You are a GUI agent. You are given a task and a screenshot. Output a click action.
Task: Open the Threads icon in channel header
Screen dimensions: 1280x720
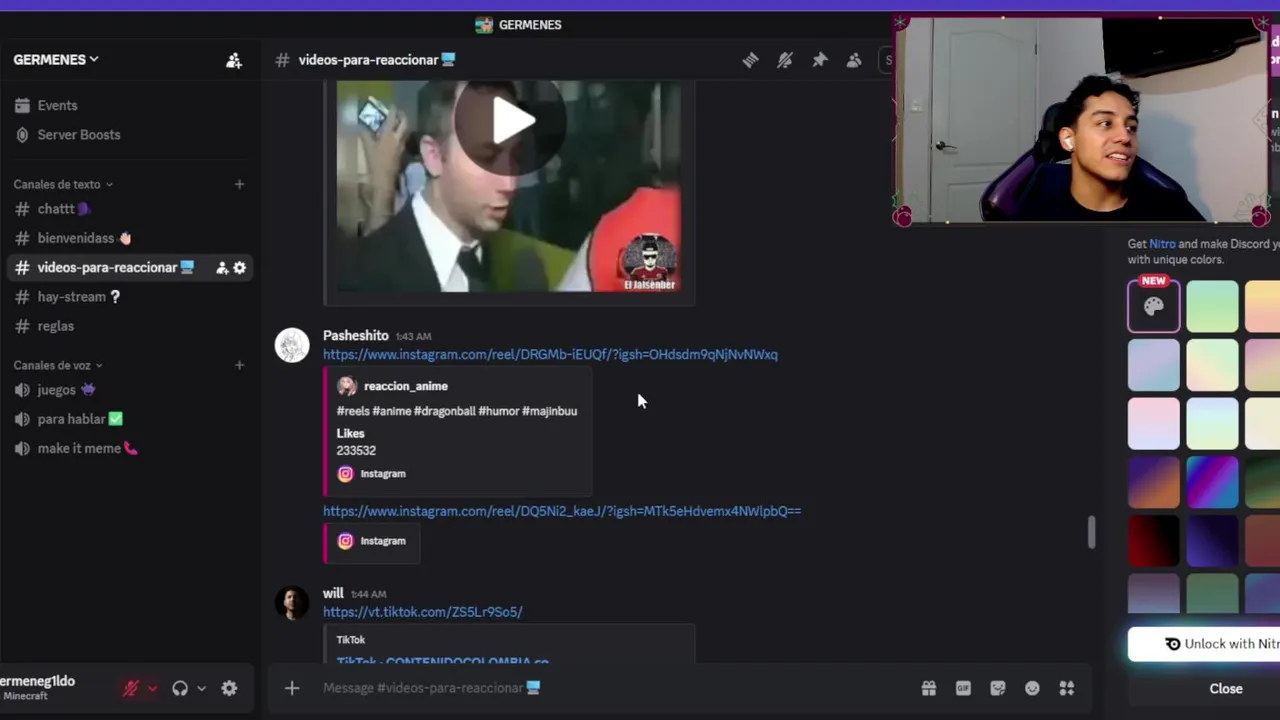pyautogui.click(x=750, y=60)
